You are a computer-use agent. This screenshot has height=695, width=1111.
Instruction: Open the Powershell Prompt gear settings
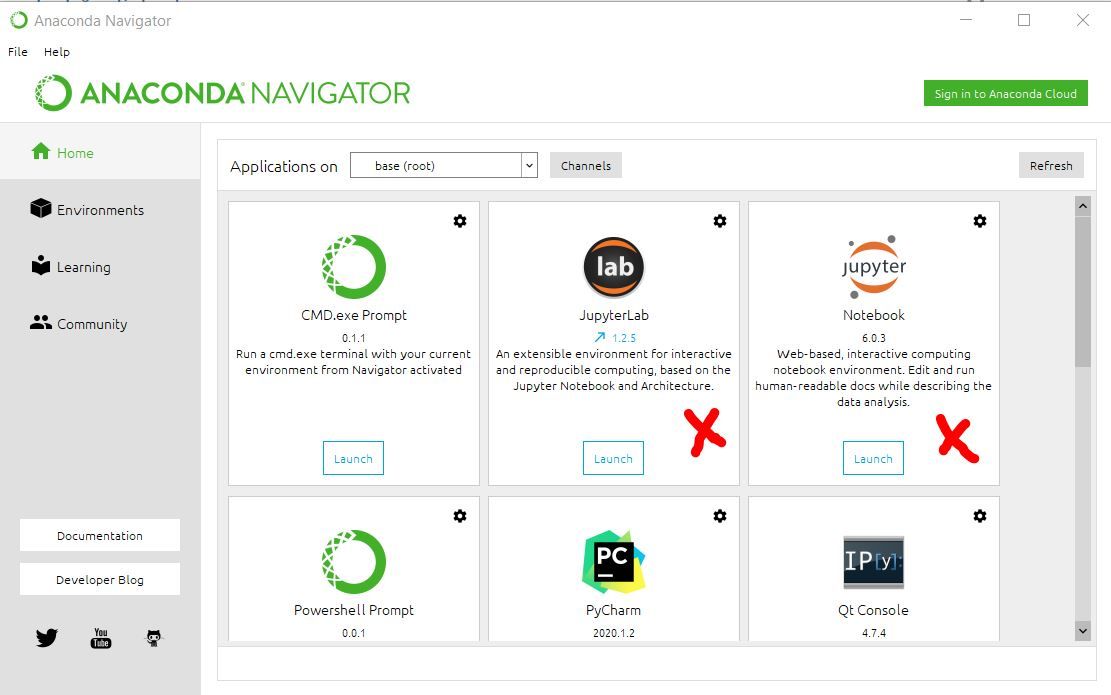tap(460, 516)
